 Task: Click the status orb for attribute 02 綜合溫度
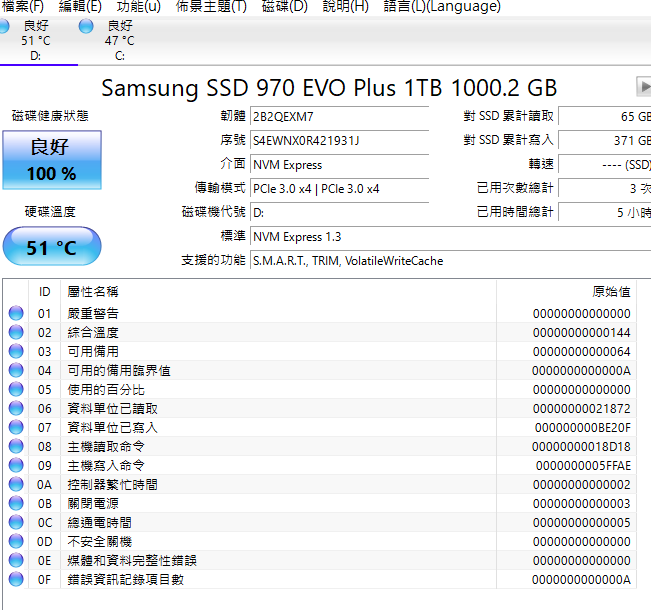click(x=16, y=332)
